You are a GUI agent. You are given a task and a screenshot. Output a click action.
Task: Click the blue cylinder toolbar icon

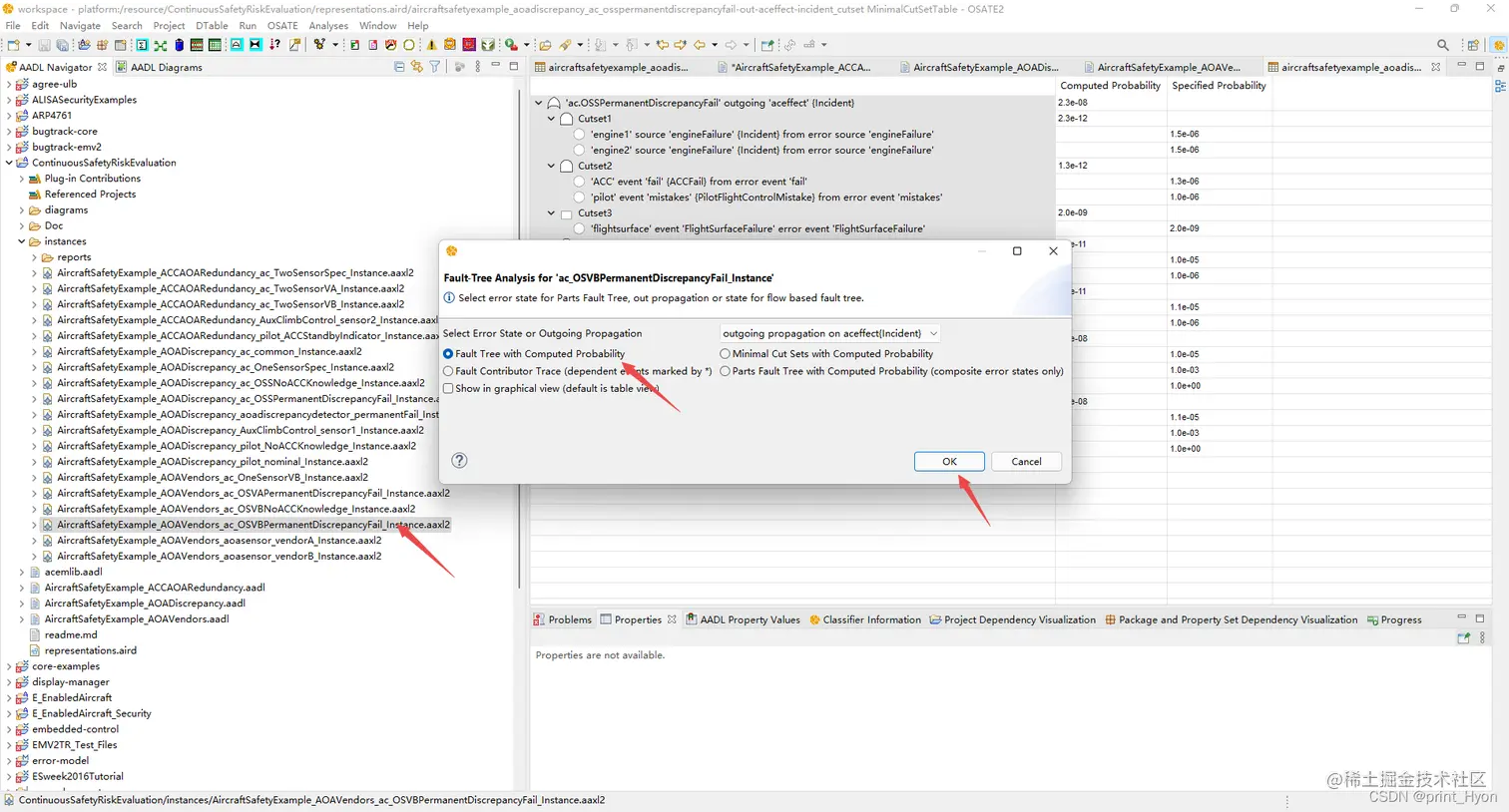[179, 45]
